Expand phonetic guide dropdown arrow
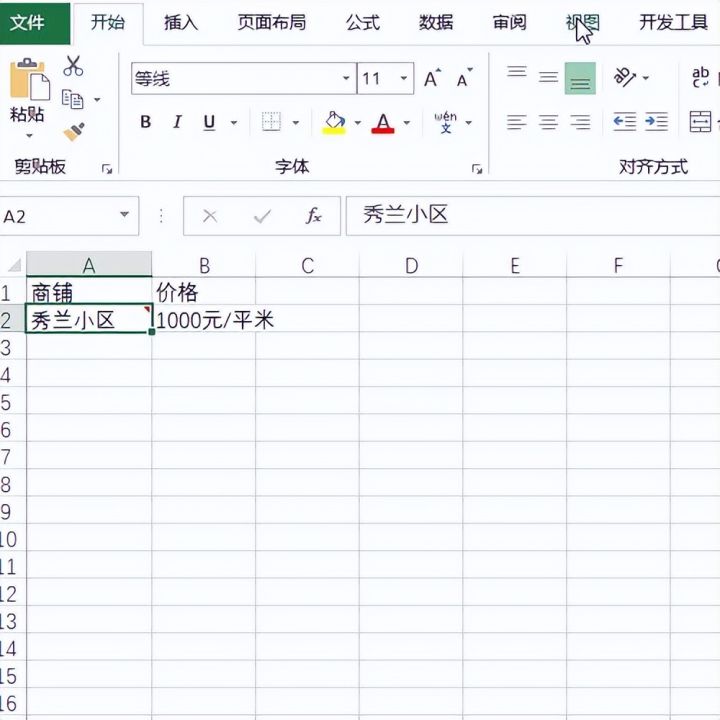 point(468,123)
